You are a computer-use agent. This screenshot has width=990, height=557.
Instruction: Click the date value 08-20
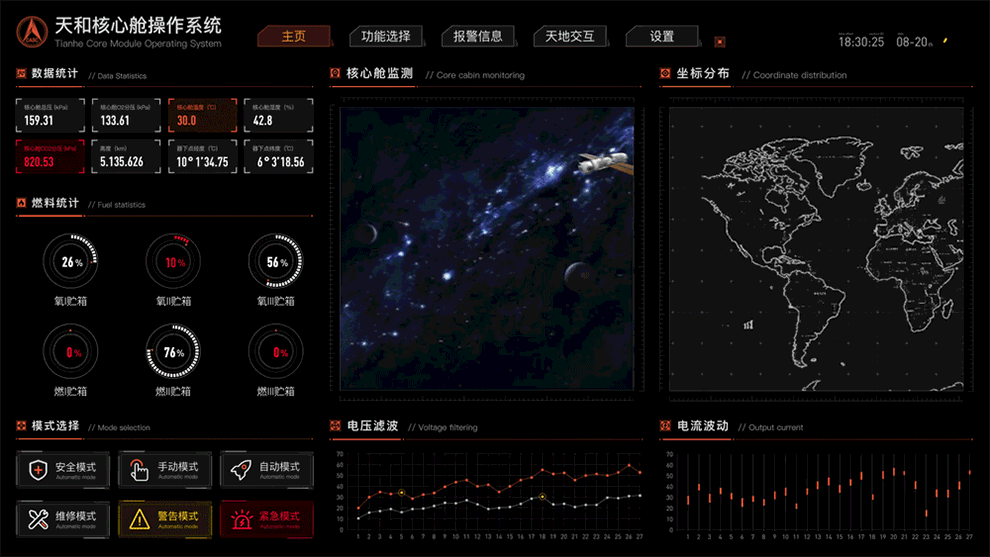click(x=912, y=42)
